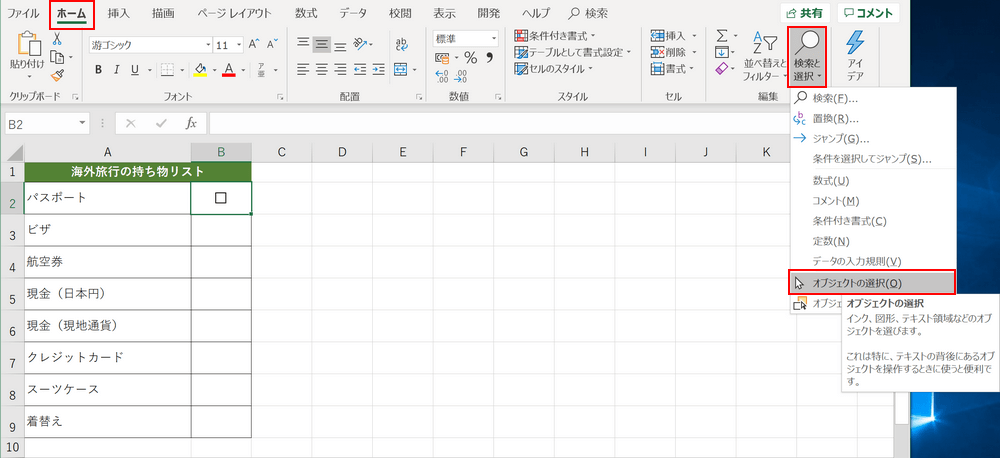This screenshot has width=1000, height=458.
Task: Increase font size with the large A icon
Action: coord(254,45)
